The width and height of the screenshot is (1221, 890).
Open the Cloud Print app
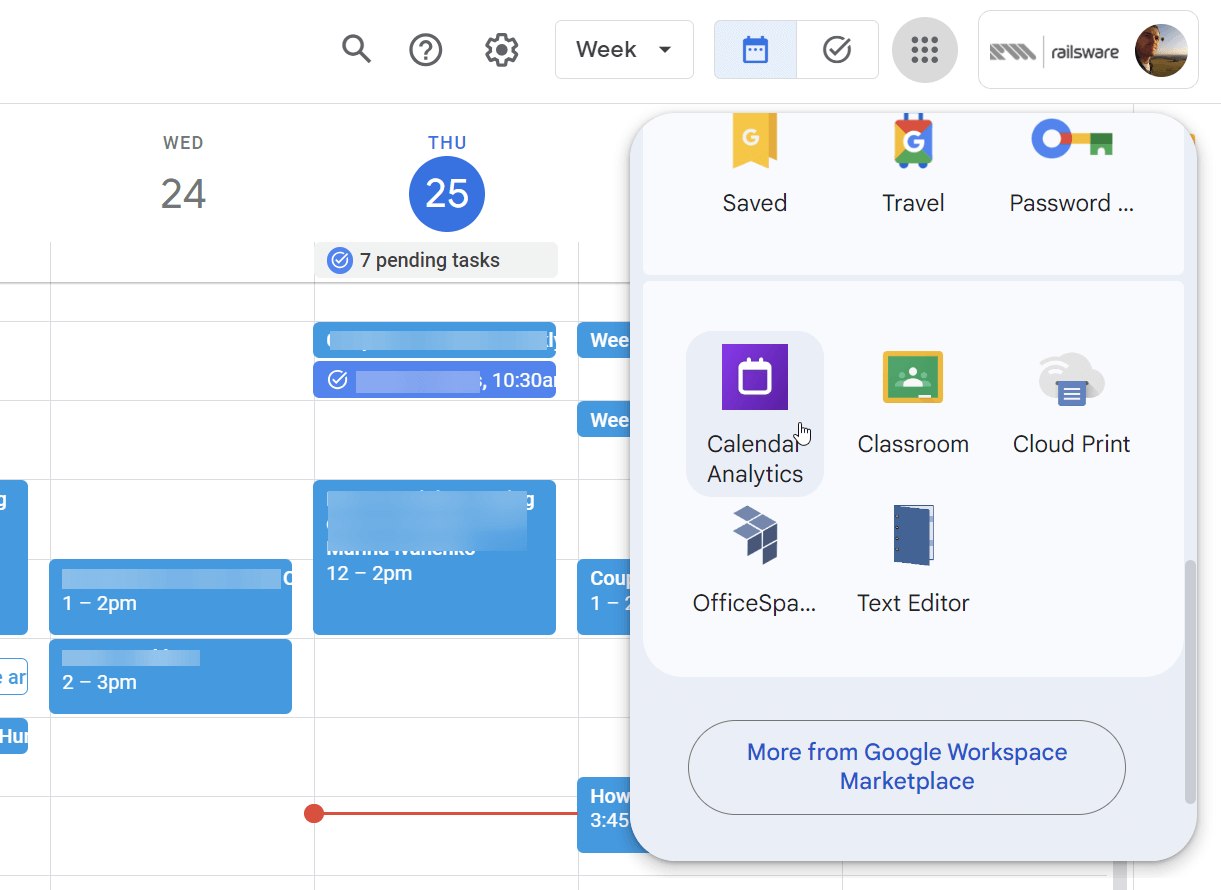pos(1071,402)
